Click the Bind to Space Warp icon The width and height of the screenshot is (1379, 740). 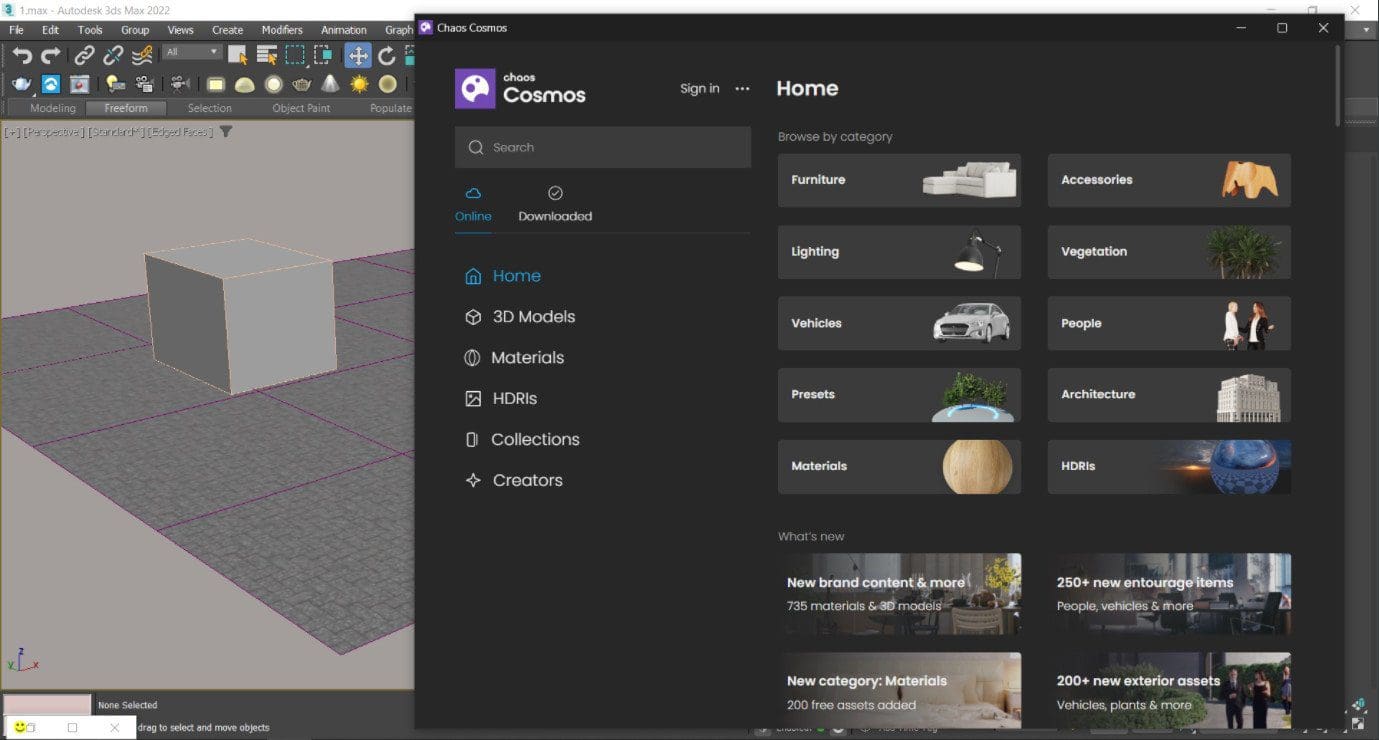pos(142,55)
